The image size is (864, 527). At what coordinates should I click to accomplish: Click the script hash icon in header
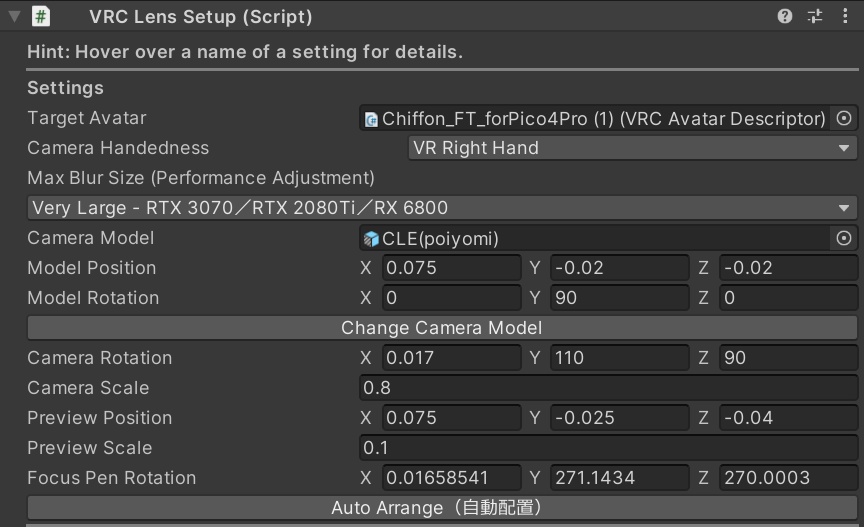pyautogui.click(x=41, y=16)
